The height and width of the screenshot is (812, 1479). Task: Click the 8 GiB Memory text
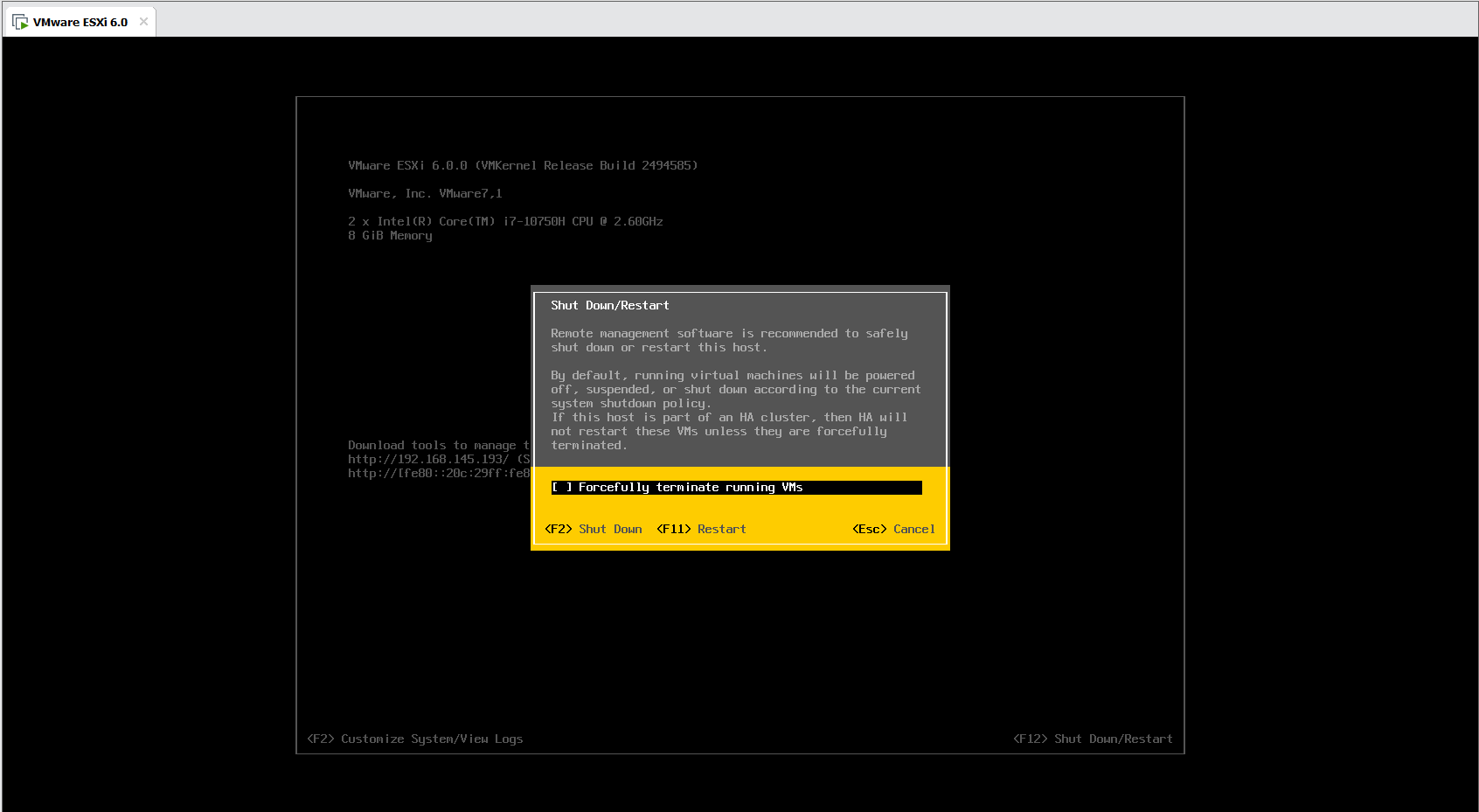[390, 236]
